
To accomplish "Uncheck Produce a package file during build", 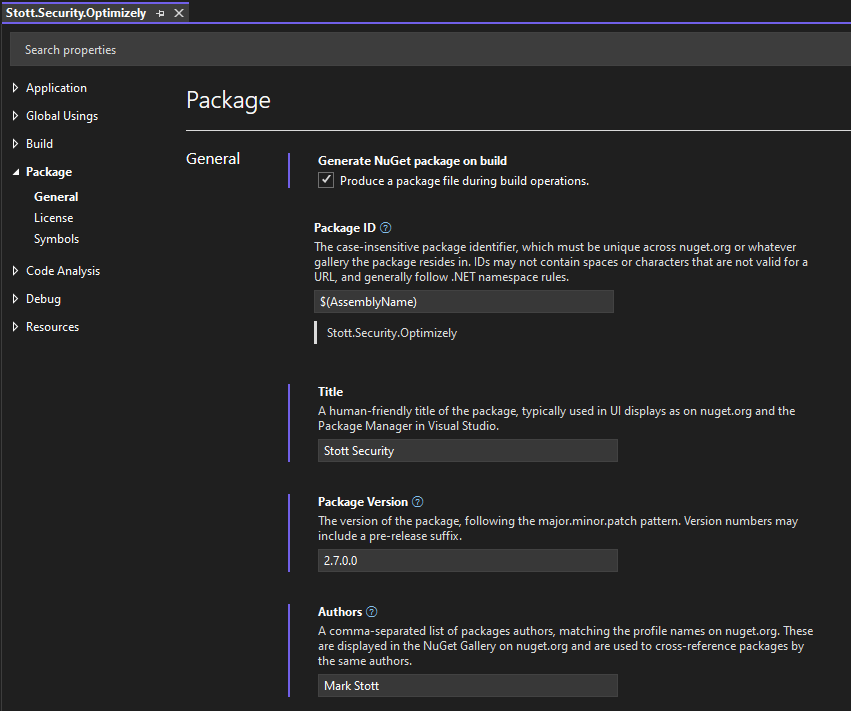I will (x=325, y=181).
